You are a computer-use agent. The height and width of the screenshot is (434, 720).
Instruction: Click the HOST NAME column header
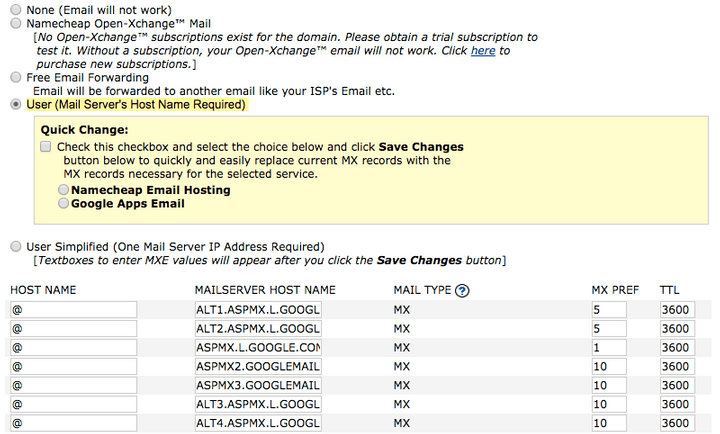pyautogui.click(x=43, y=290)
